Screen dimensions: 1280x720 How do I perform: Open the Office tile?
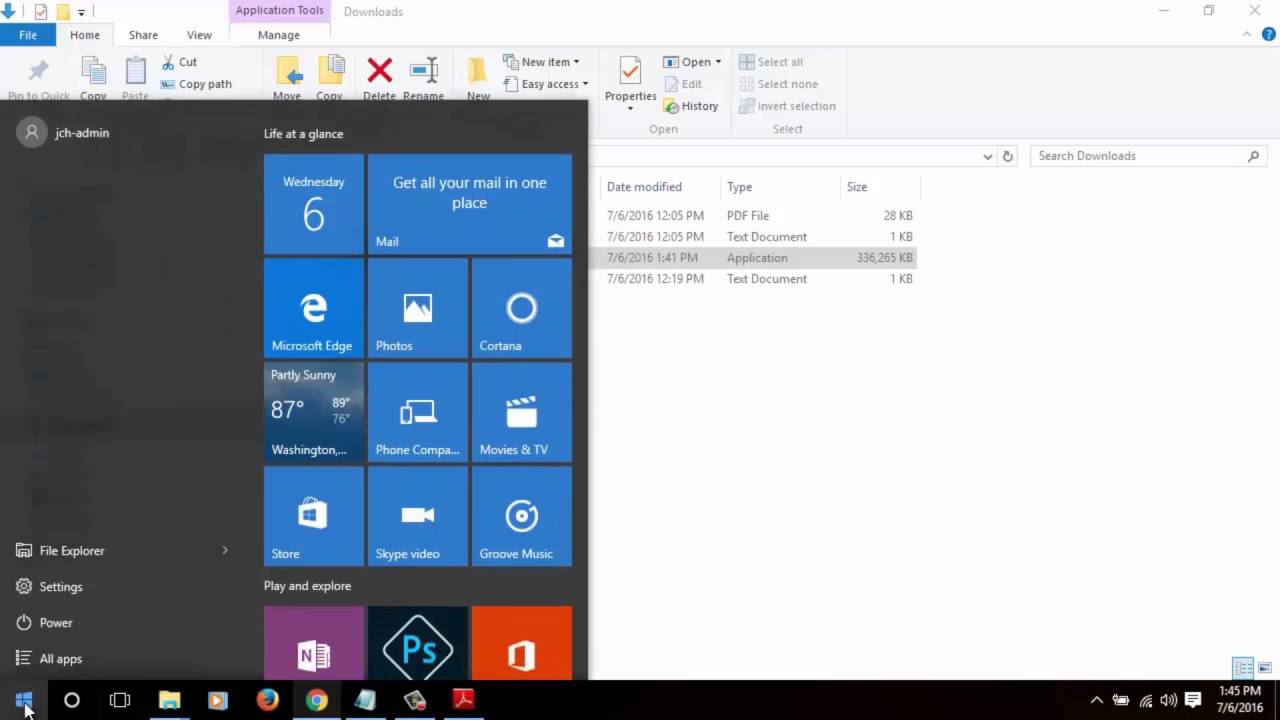click(522, 643)
